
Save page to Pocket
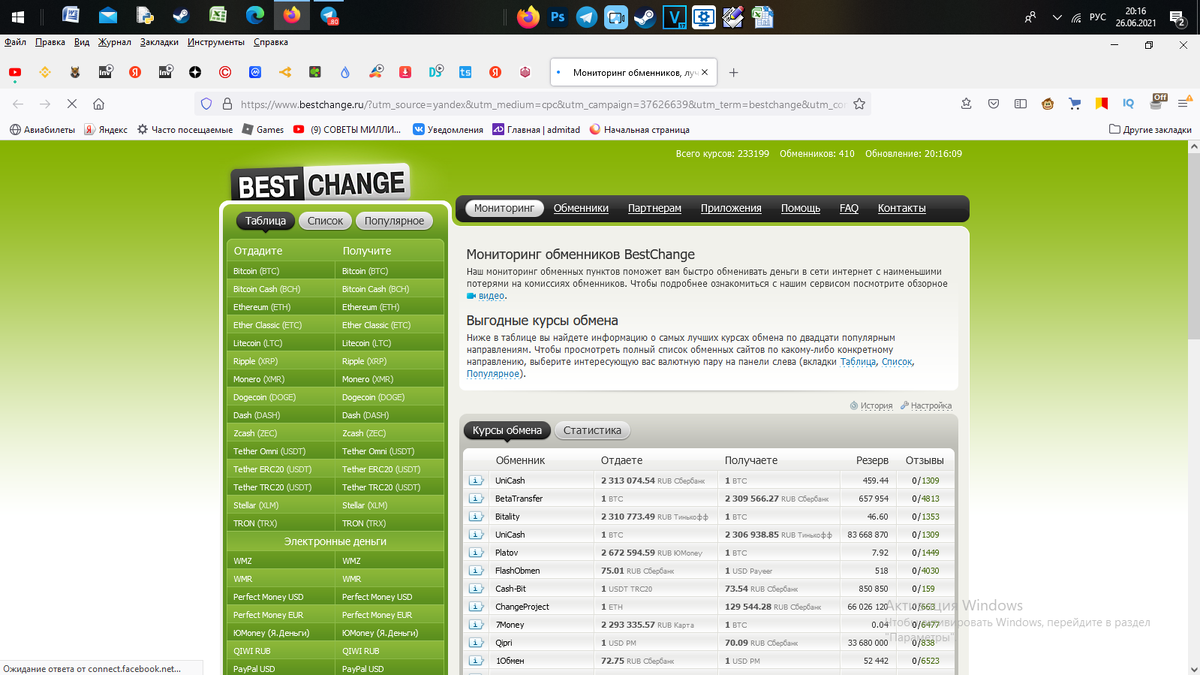coord(993,103)
